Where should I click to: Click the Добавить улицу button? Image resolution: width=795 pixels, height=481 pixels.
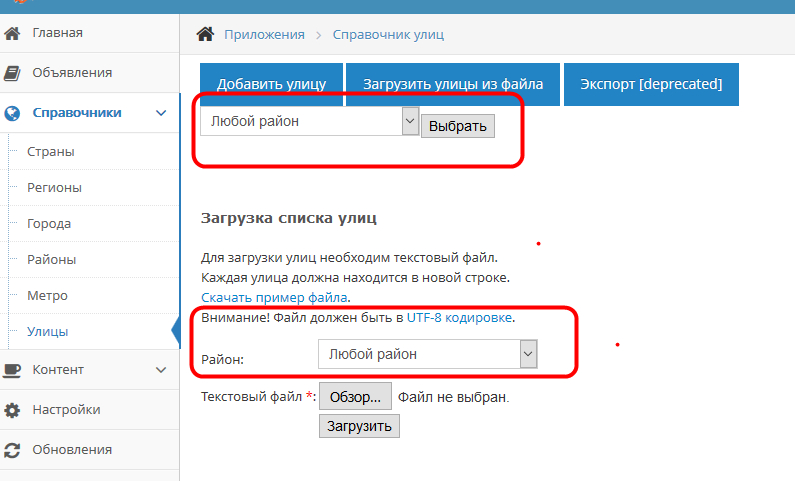(x=271, y=84)
